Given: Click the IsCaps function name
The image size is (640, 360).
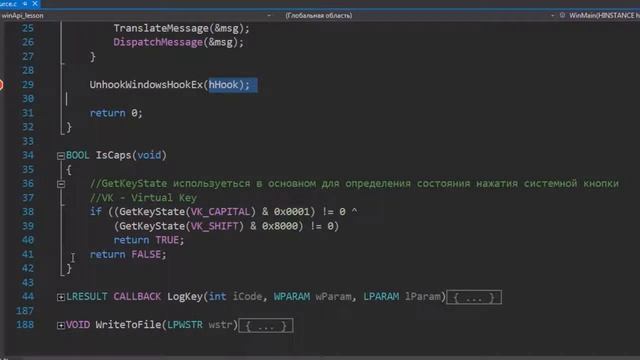Looking at the screenshot, I should pos(113,155).
